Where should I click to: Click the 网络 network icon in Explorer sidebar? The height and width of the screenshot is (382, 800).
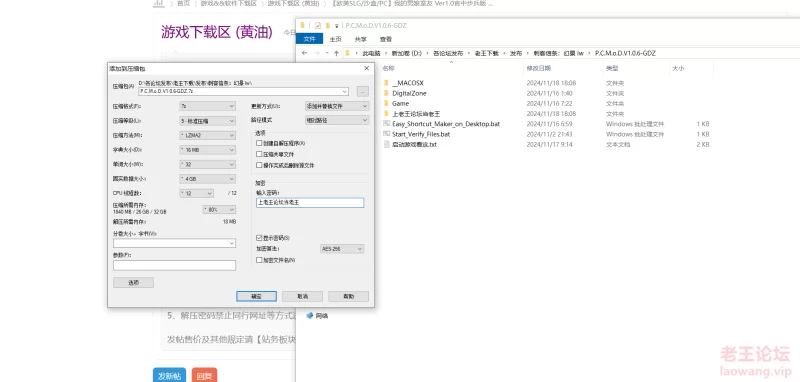(x=309, y=316)
